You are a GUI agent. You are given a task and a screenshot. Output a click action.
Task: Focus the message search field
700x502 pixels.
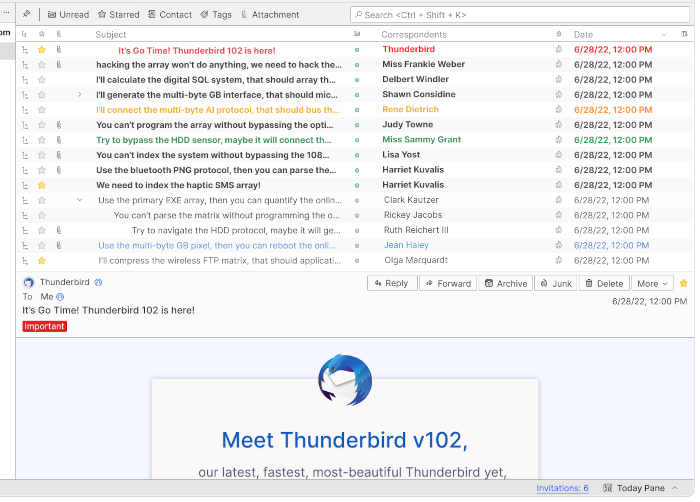pos(520,15)
